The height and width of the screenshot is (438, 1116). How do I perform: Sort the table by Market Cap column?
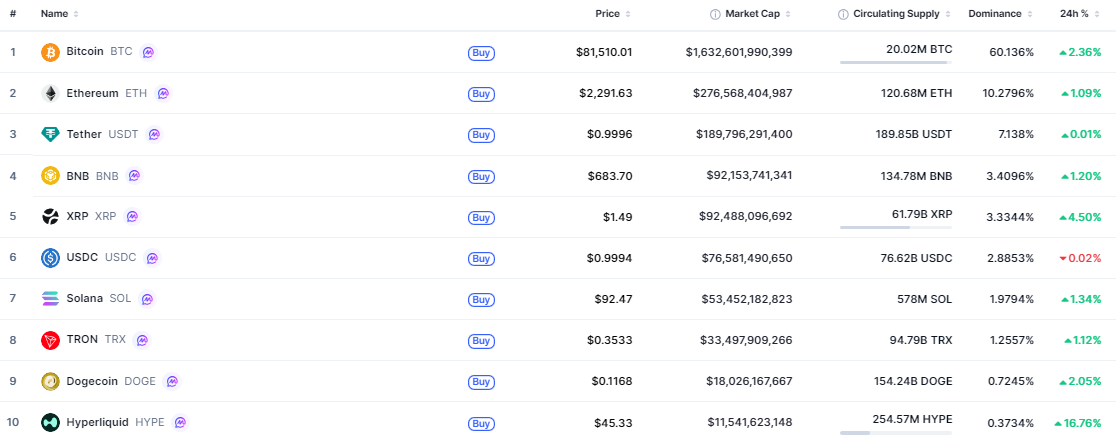click(x=758, y=14)
